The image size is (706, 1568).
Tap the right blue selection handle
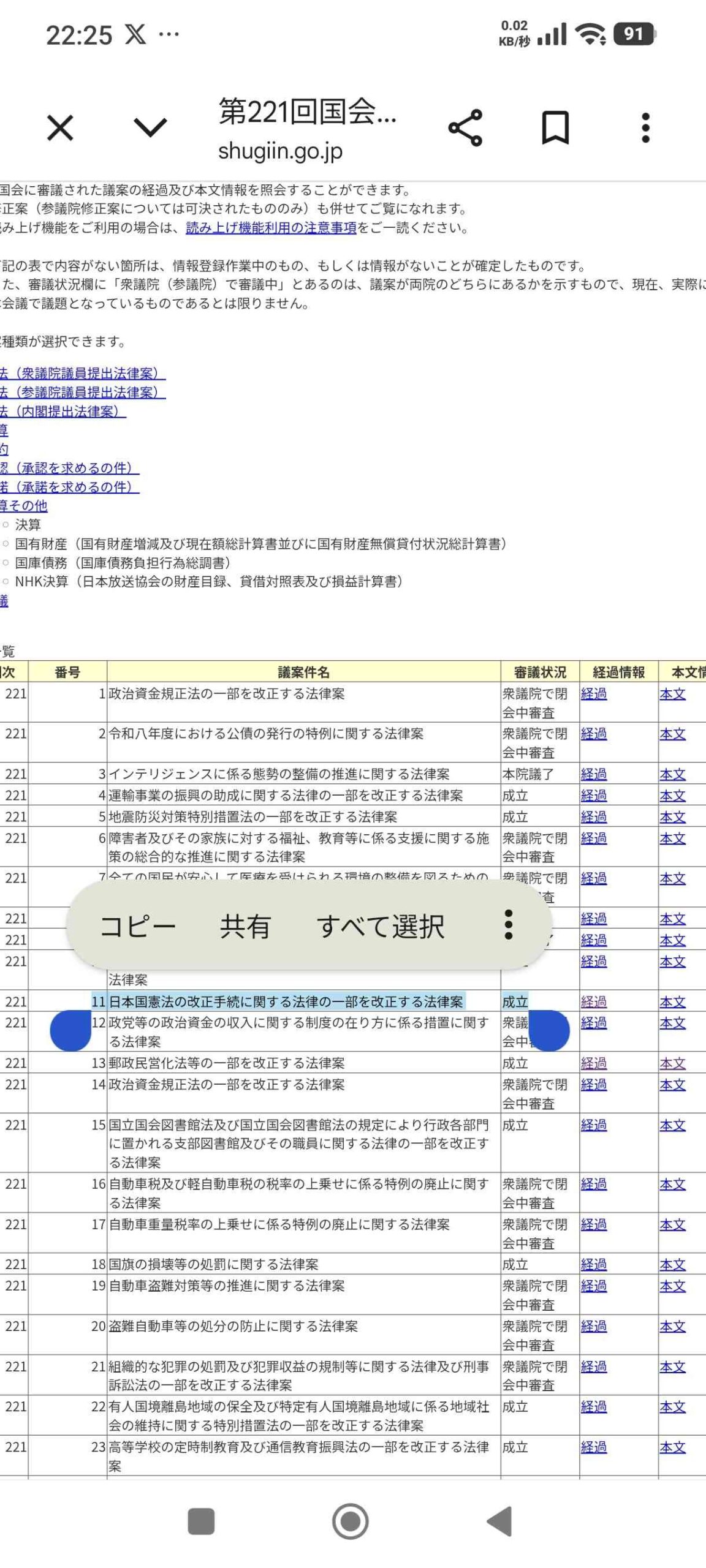click(549, 1030)
